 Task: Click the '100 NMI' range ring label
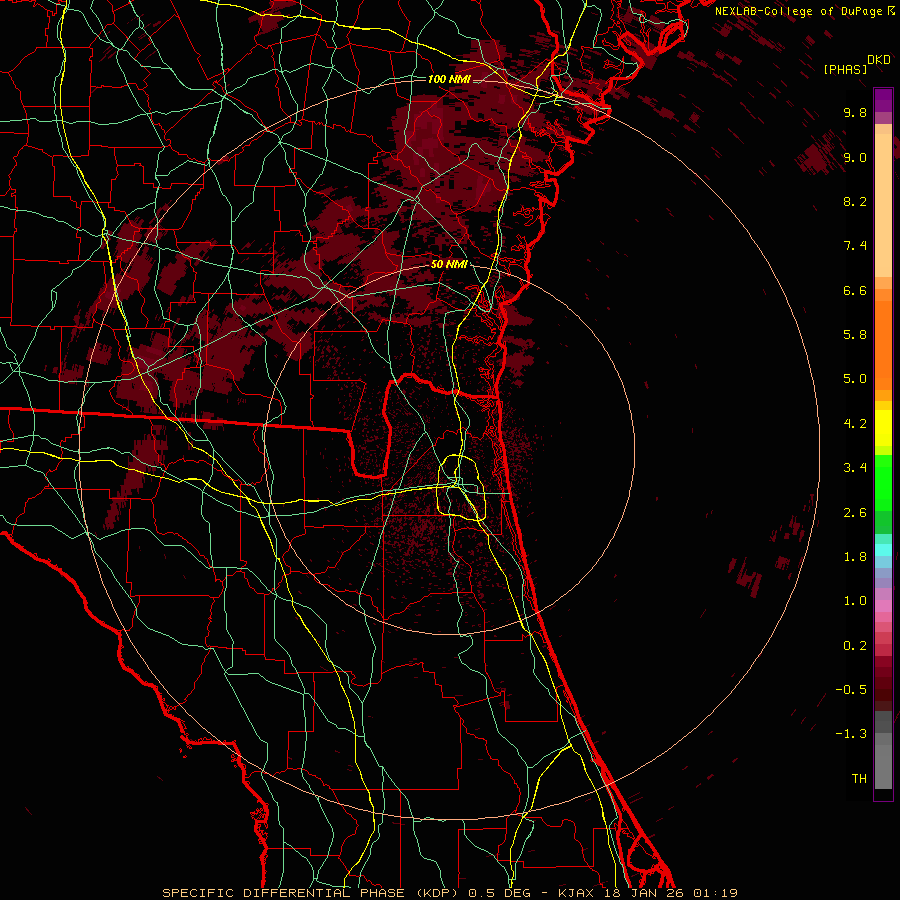449,79
